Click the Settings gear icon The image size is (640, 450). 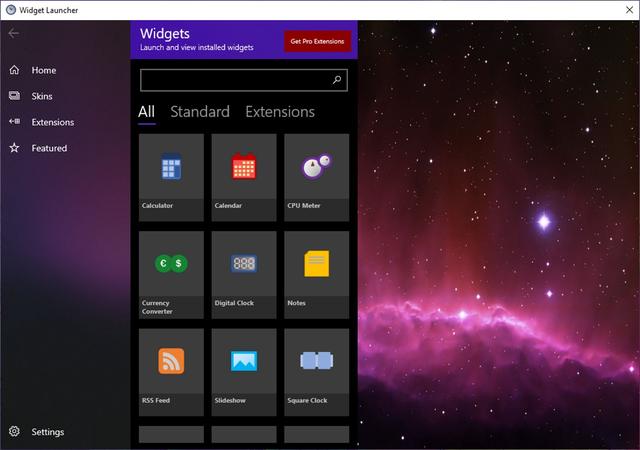[14, 431]
